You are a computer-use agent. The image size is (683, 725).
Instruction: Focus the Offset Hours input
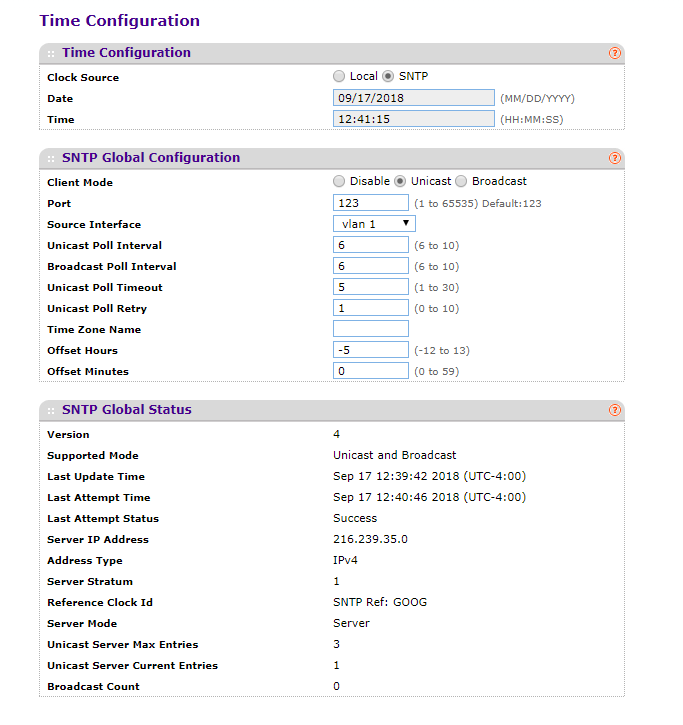tap(370, 350)
